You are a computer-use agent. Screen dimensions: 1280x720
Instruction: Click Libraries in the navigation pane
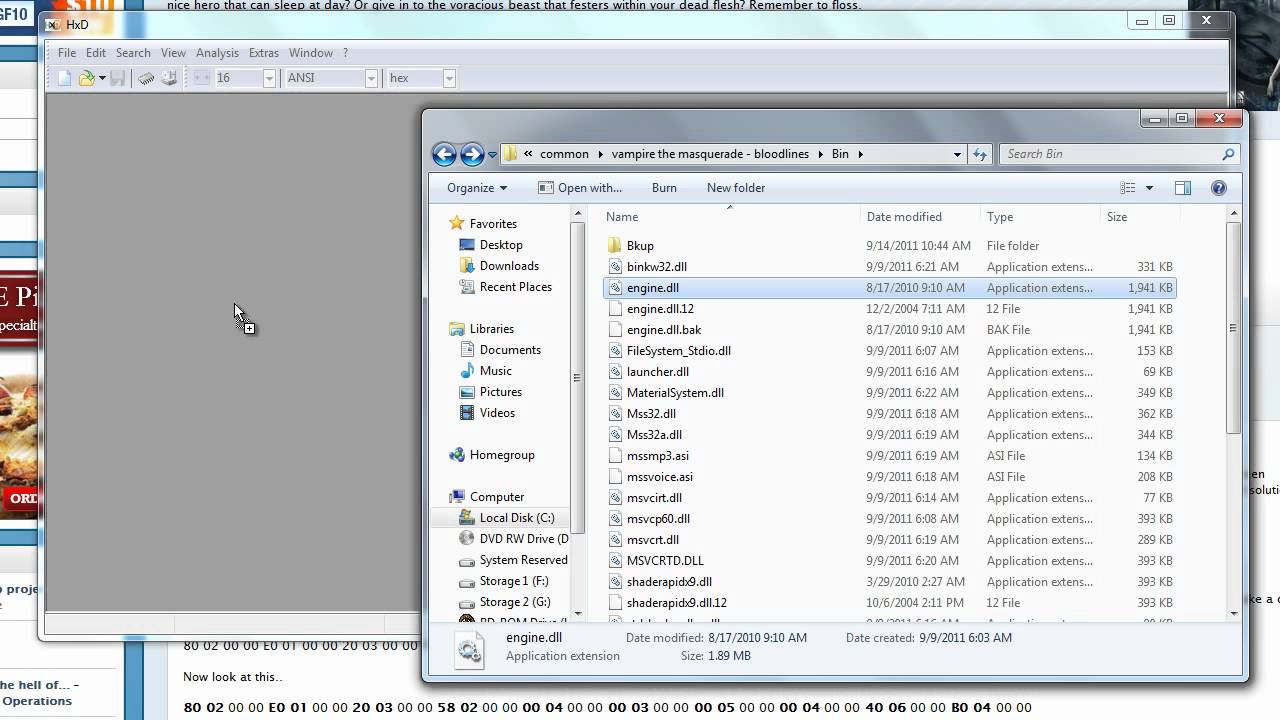(x=492, y=329)
